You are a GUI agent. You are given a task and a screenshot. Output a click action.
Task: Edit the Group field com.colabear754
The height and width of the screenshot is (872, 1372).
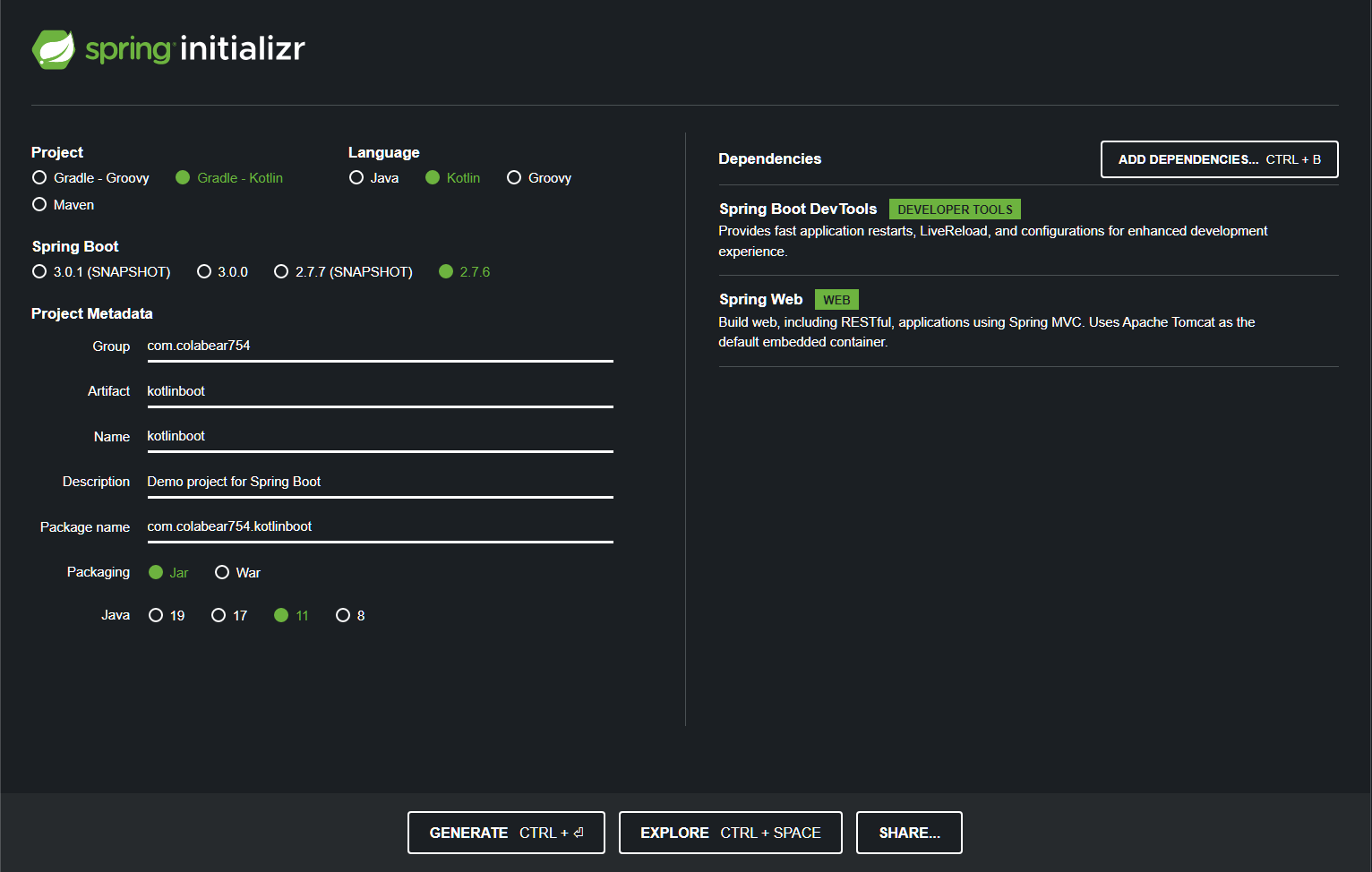[x=380, y=346]
